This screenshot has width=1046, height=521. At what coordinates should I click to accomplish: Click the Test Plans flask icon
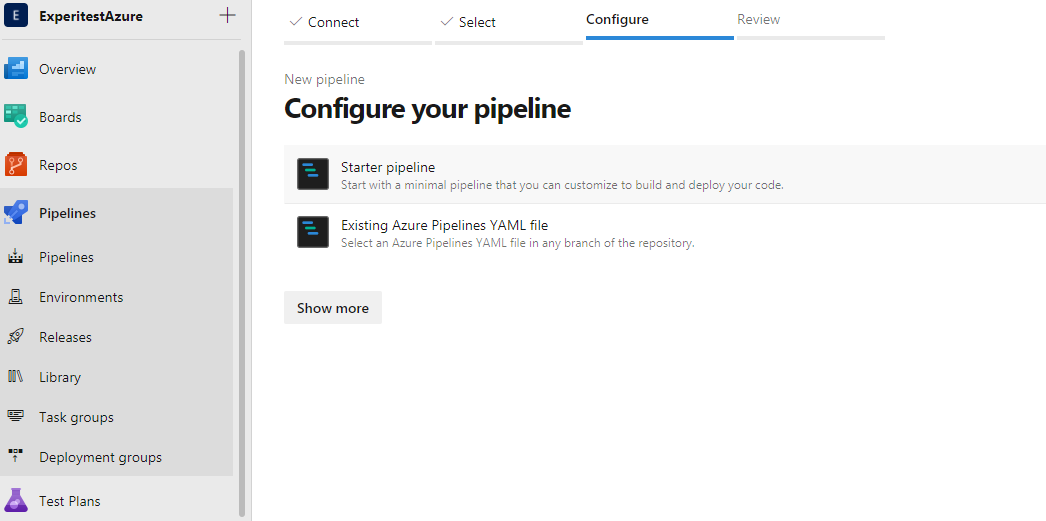pyautogui.click(x=16, y=500)
